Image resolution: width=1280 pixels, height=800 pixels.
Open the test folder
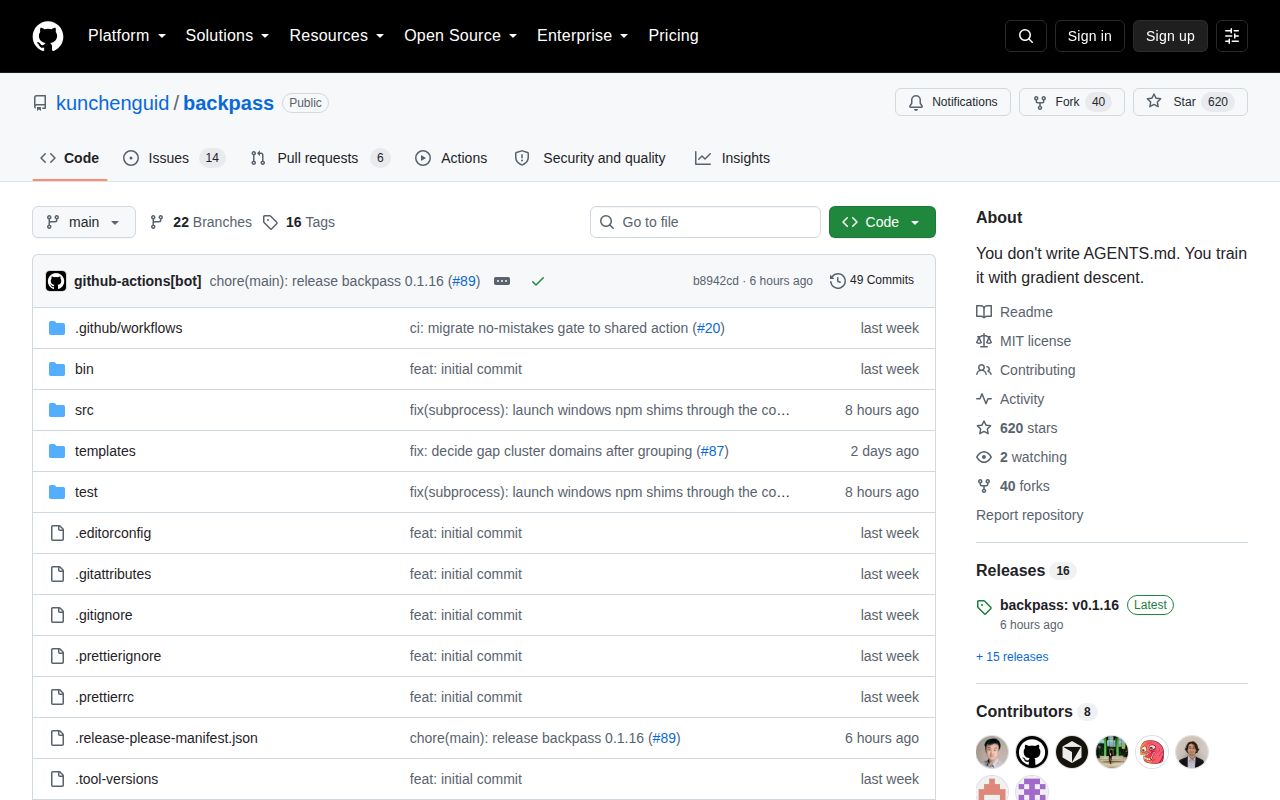[86, 492]
